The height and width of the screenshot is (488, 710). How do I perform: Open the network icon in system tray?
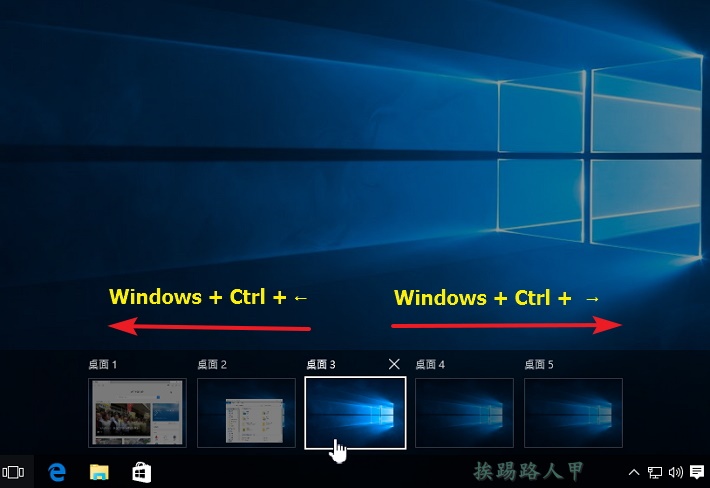(x=655, y=472)
